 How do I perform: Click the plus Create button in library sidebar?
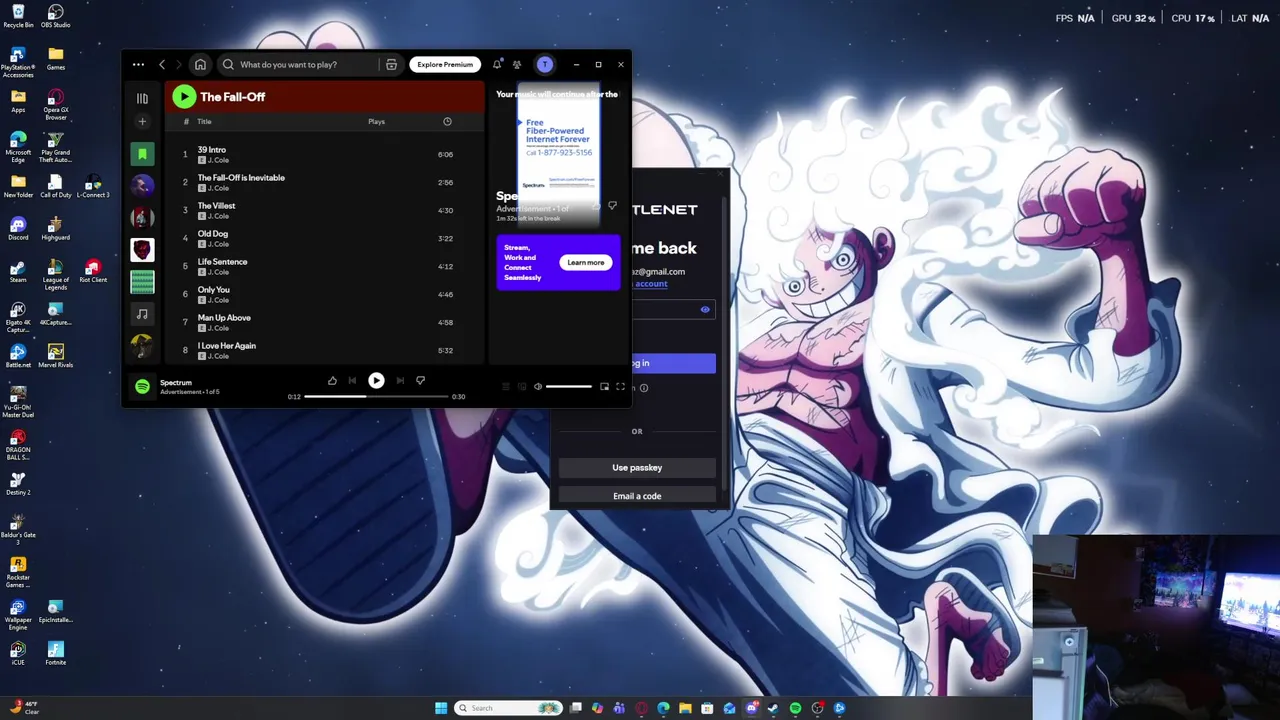[142, 122]
